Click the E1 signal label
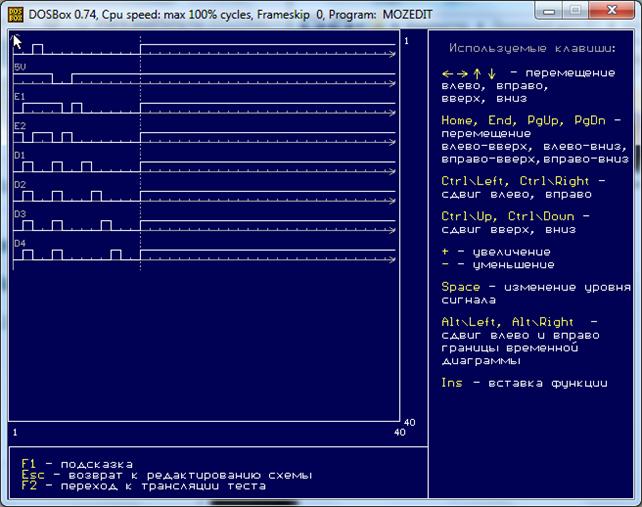The image size is (642, 507). click(20, 97)
